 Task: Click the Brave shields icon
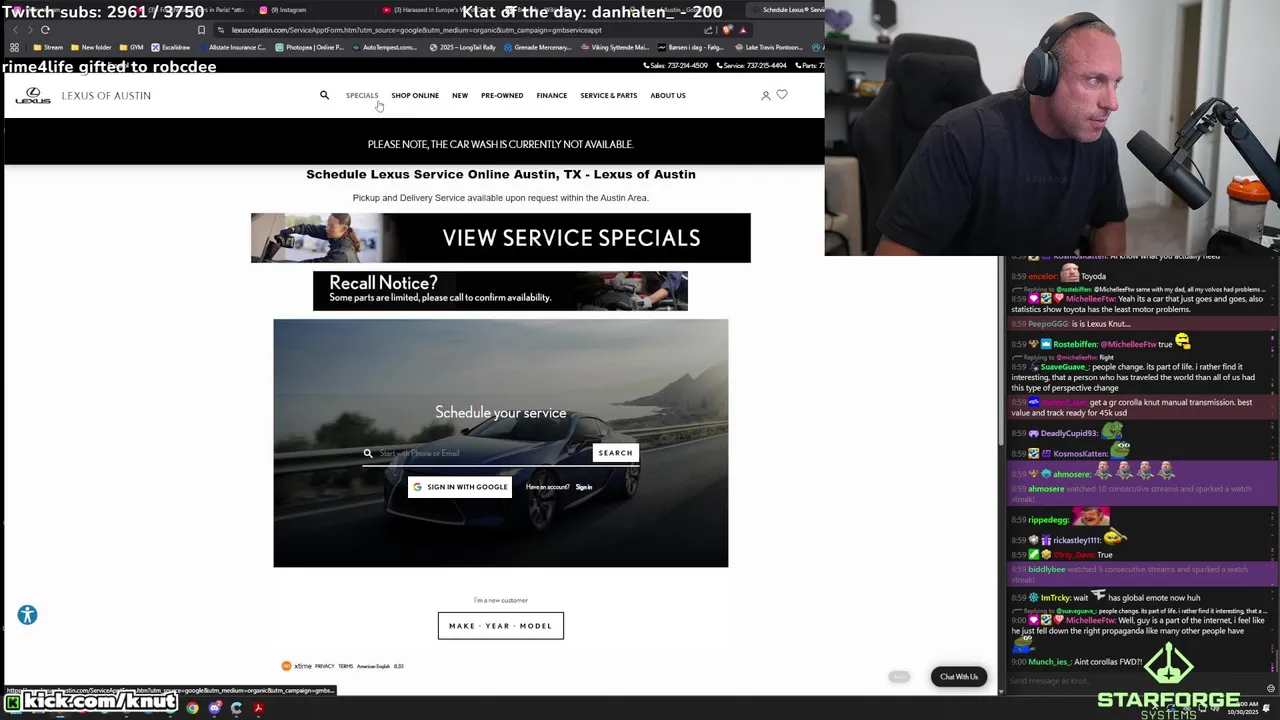(727, 30)
